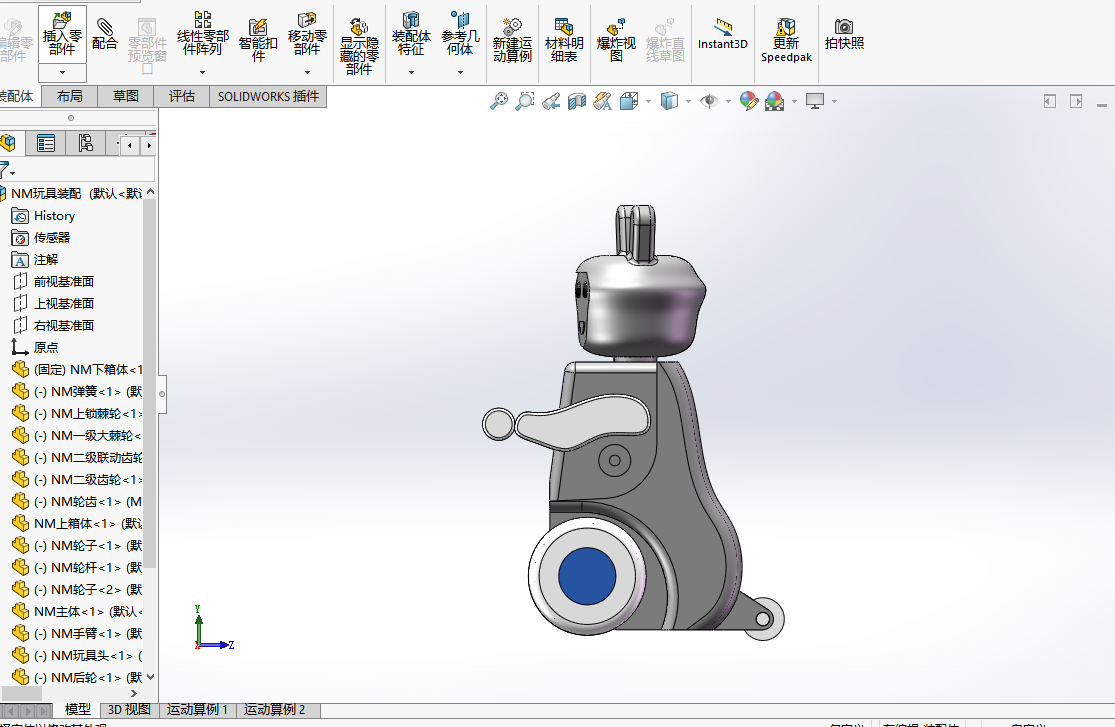The image size is (1115, 727).
Task: Open Insert Components dropdown arrow
Action: (x=62, y=73)
